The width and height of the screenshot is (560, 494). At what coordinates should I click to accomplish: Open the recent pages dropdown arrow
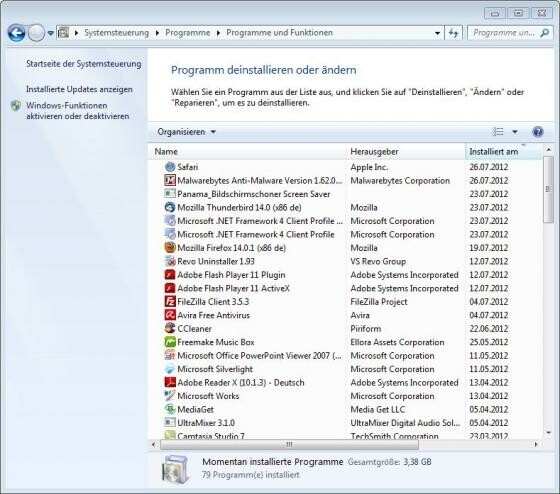click(x=50, y=33)
